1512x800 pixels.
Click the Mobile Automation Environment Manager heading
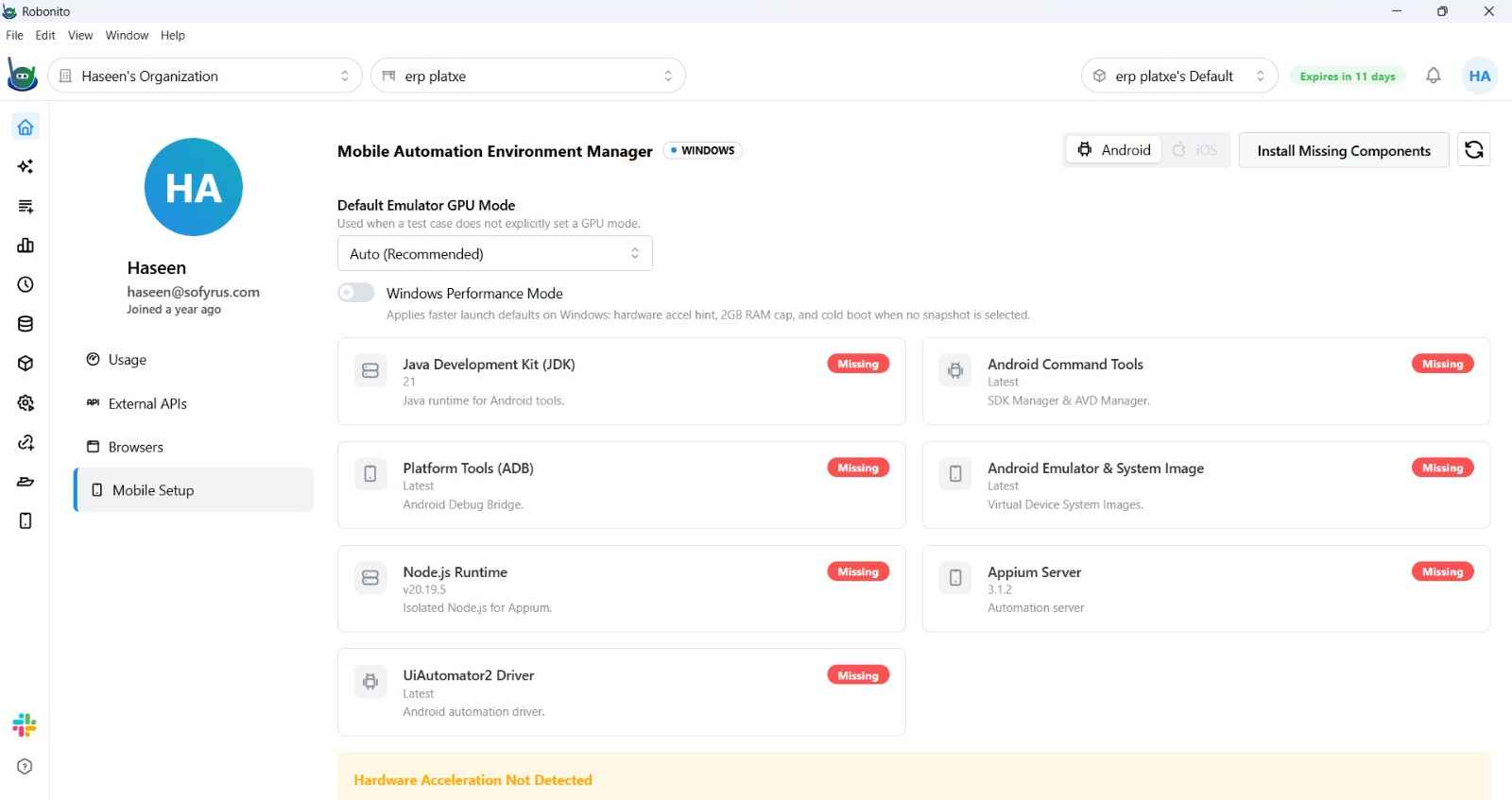click(x=494, y=151)
